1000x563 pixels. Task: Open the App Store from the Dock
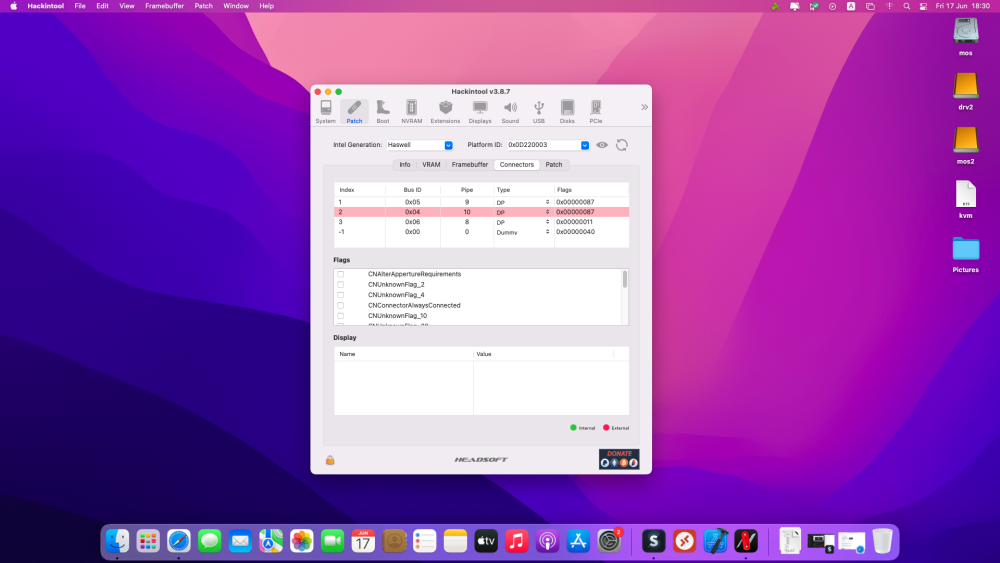coord(578,541)
